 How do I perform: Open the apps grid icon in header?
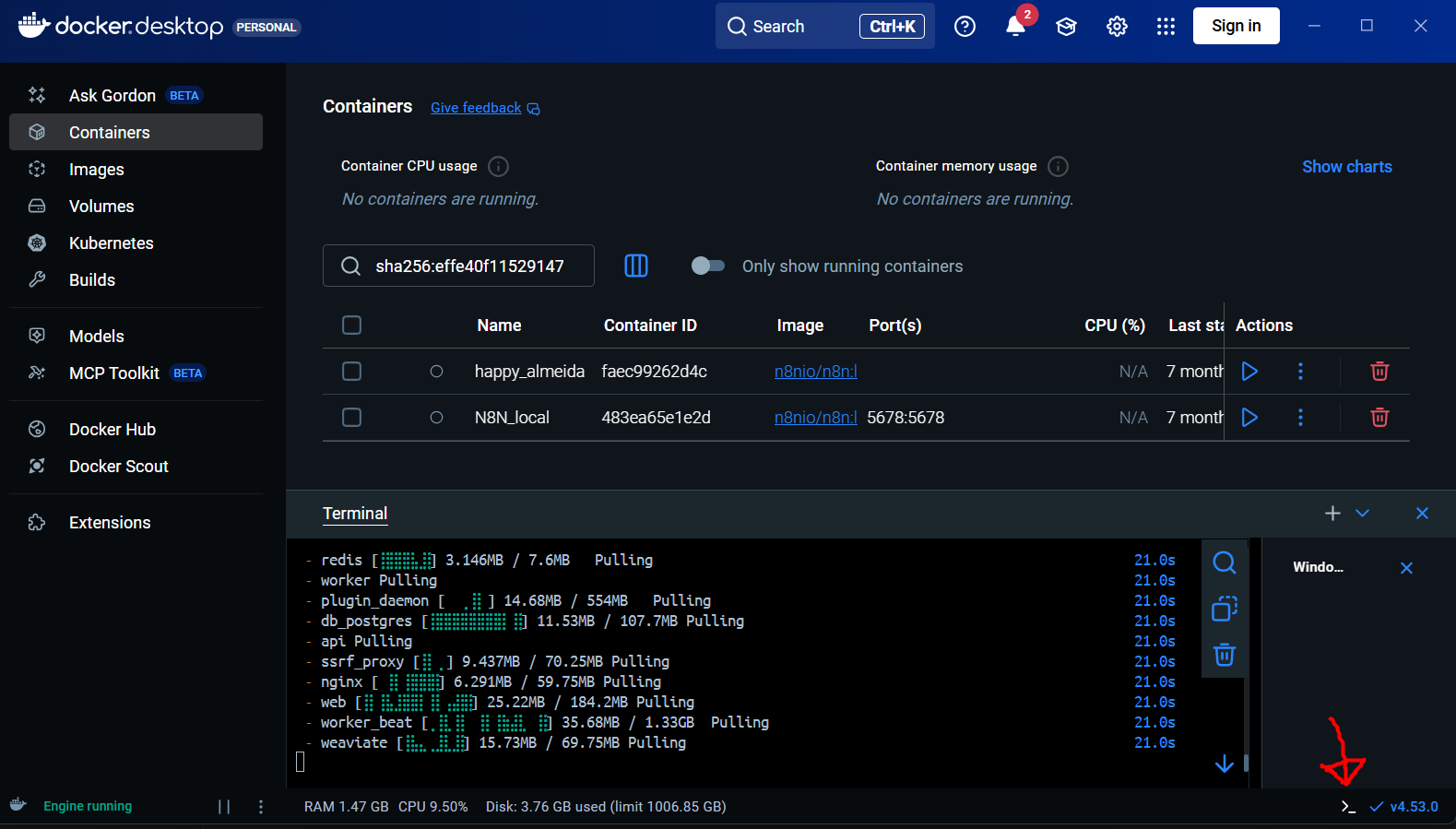point(1166,26)
